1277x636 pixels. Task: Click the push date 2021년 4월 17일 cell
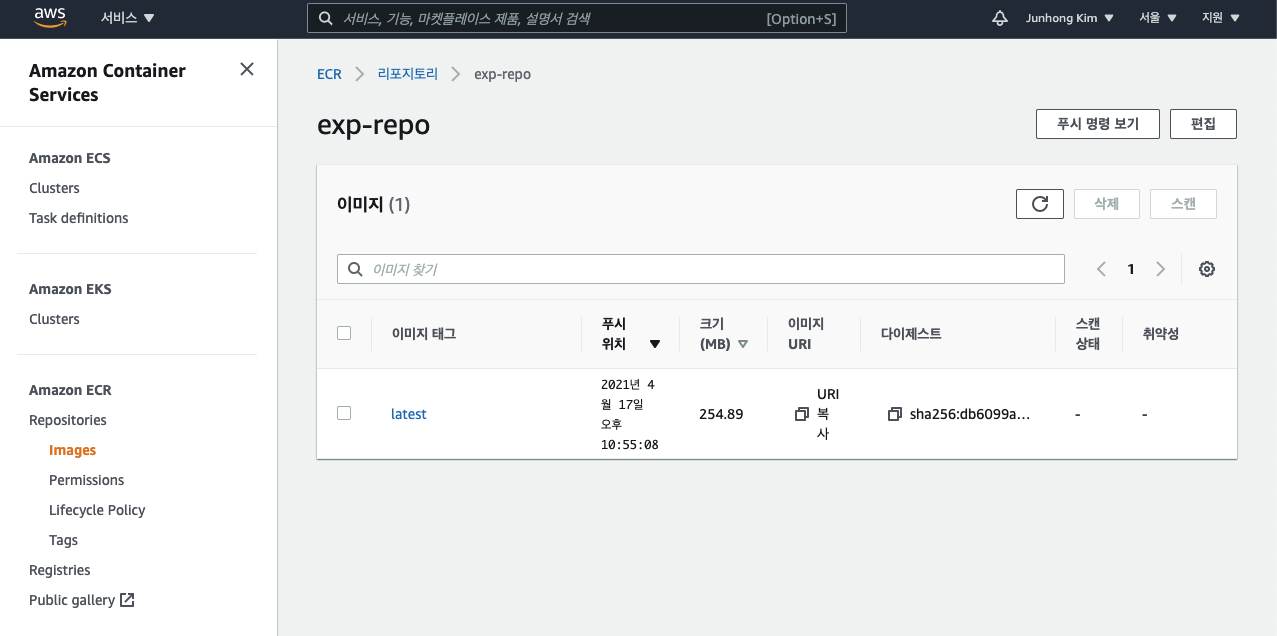coord(629,414)
